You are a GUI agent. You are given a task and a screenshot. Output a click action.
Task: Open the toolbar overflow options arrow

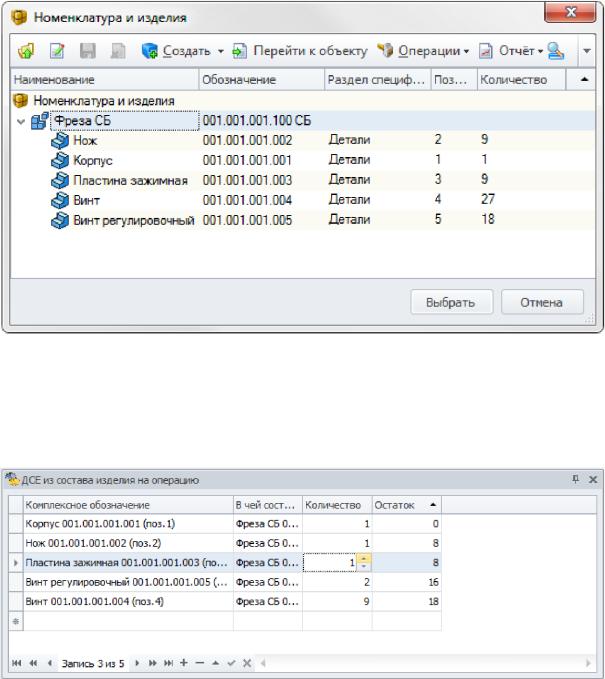(x=587, y=51)
